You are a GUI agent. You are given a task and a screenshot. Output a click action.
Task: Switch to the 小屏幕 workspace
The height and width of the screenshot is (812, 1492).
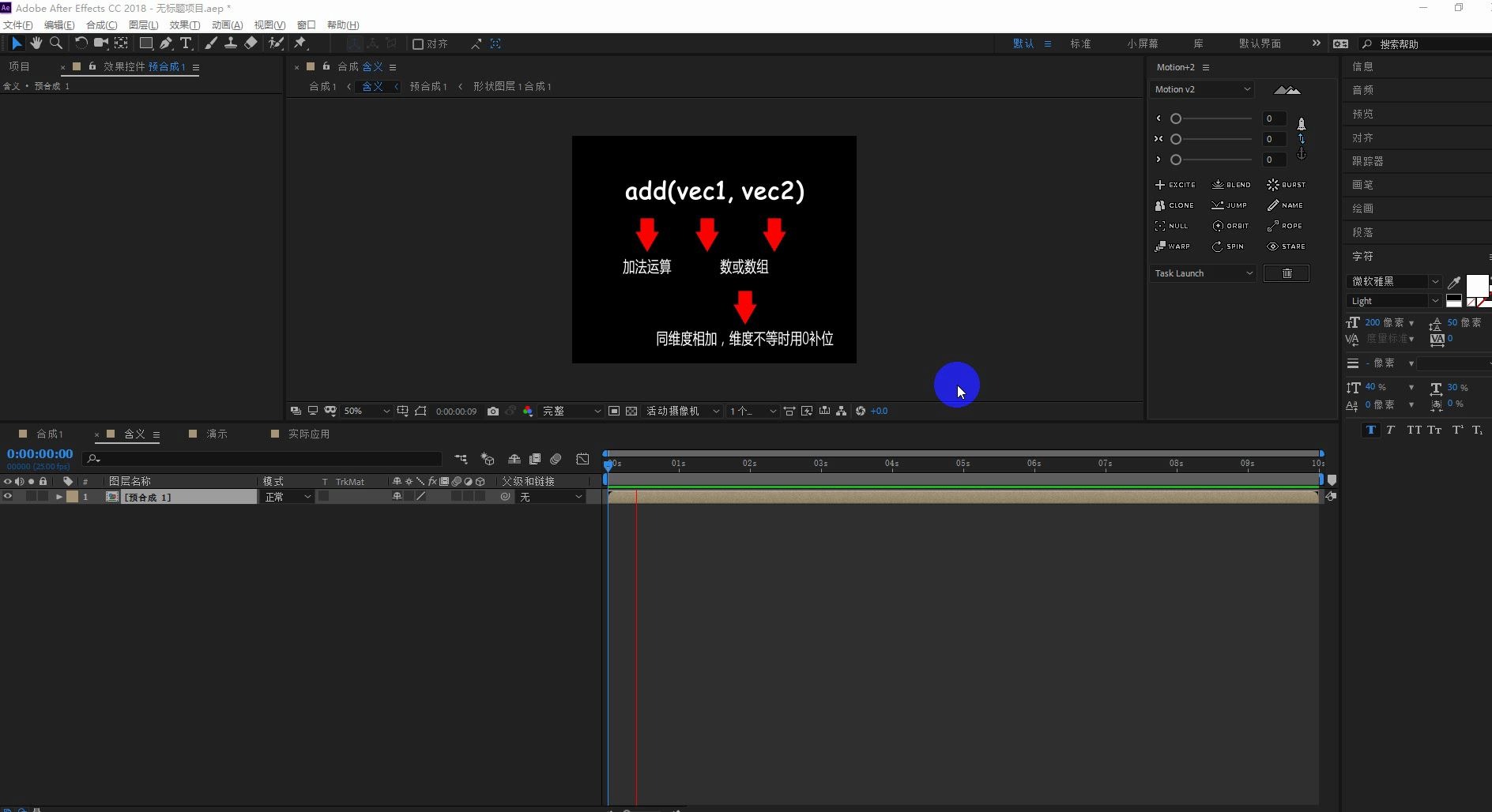[x=1143, y=43]
